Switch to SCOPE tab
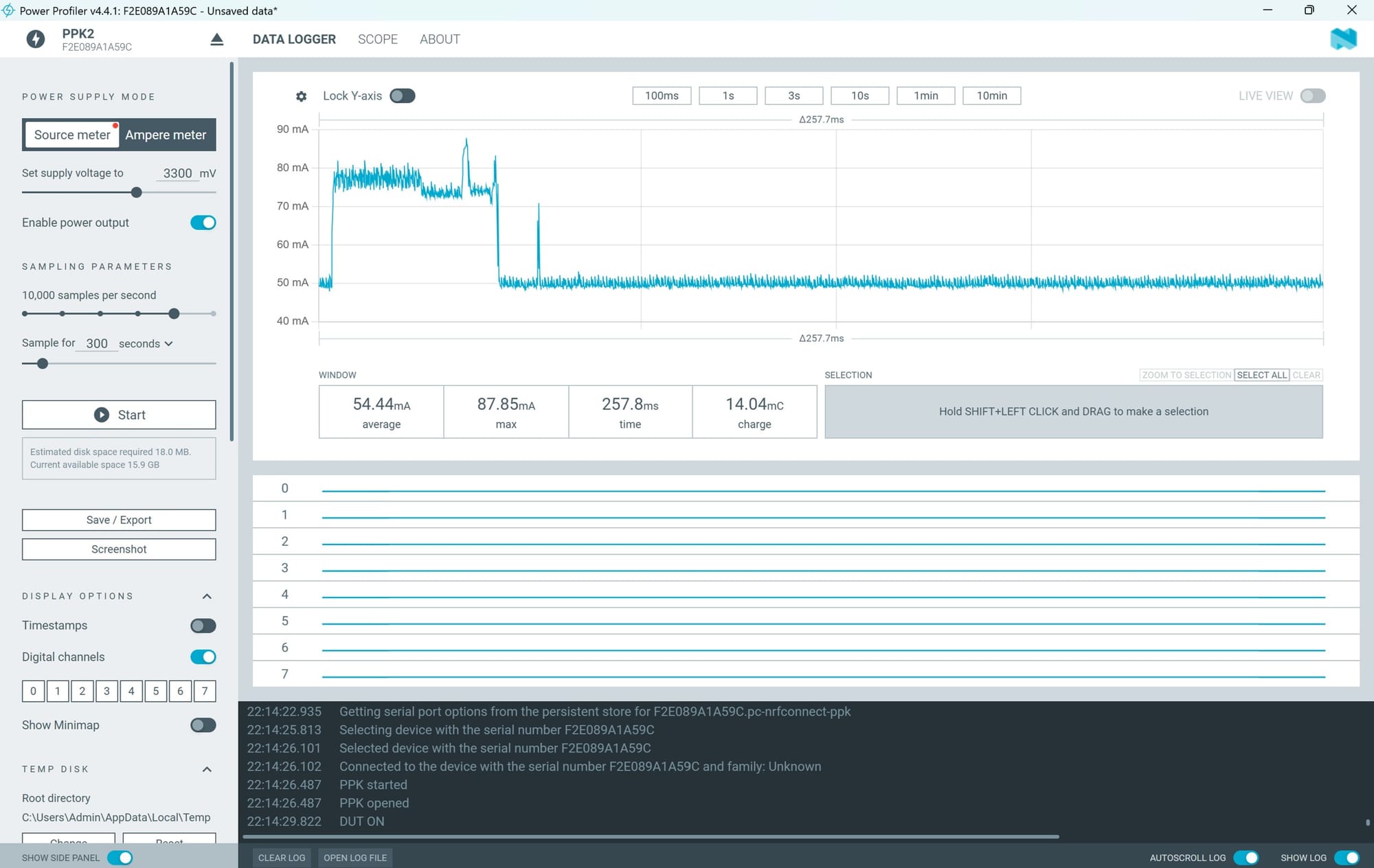Image resolution: width=1374 pixels, height=868 pixels. pos(378,39)
